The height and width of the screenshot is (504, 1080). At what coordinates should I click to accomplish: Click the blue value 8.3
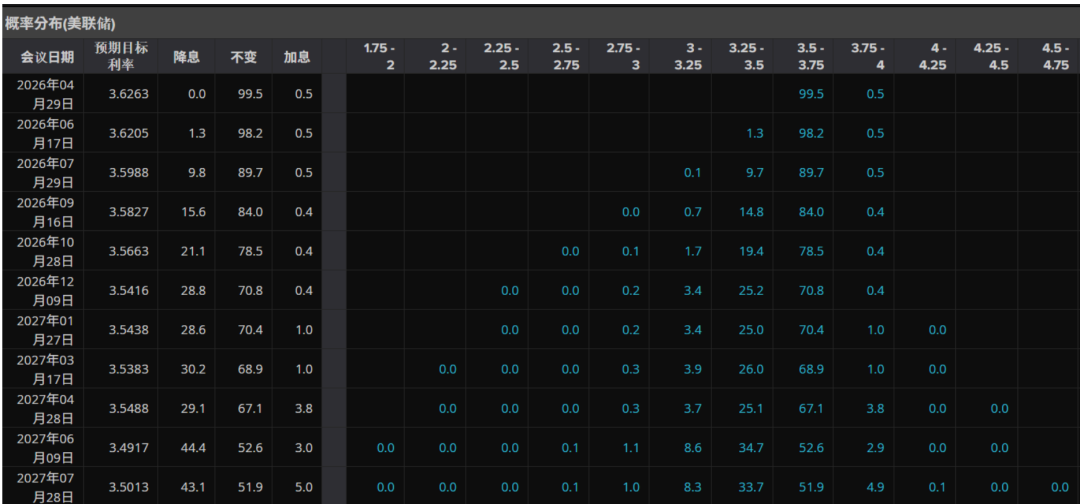[693, 487]
